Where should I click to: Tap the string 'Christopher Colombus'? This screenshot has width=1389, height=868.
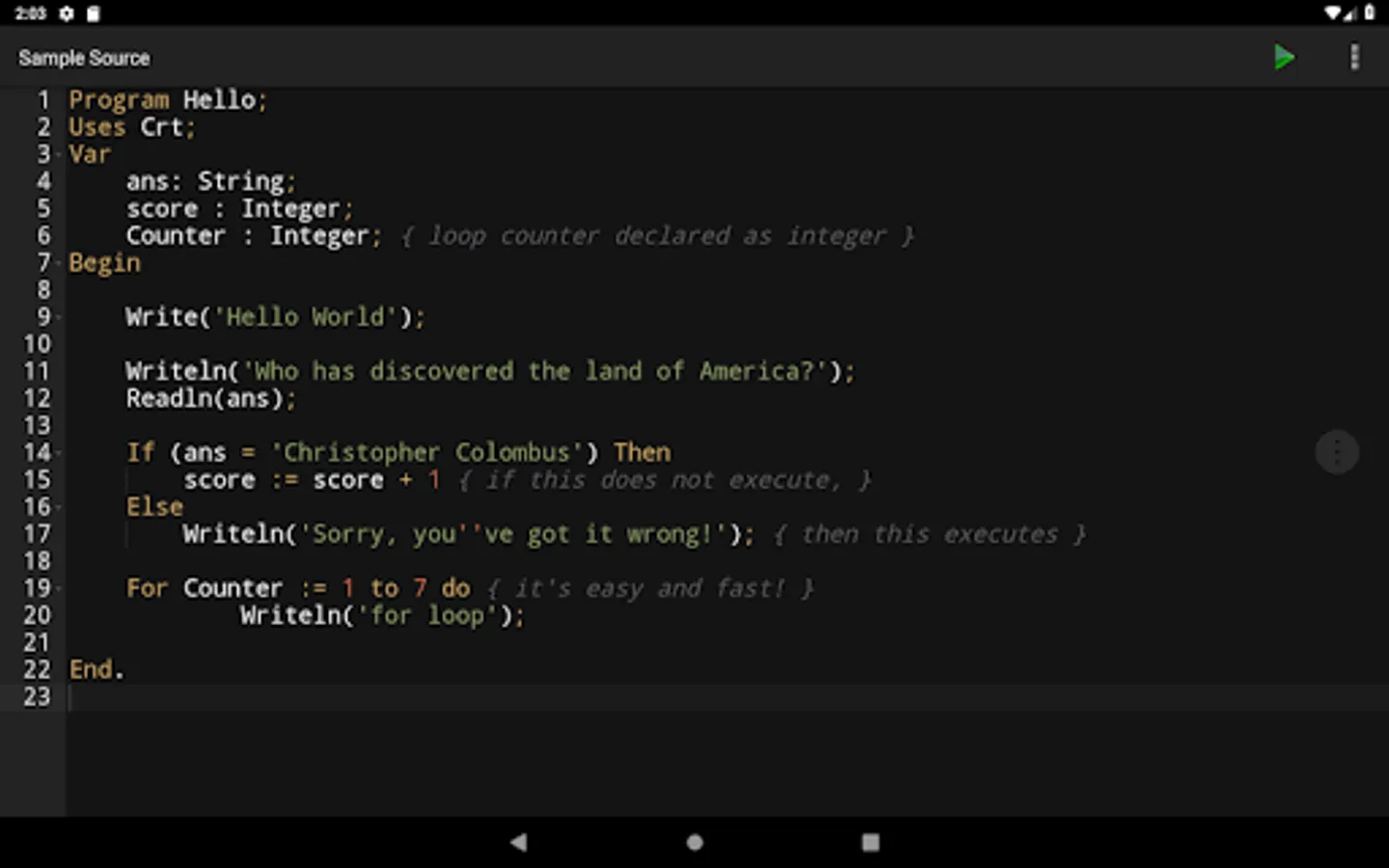click(426, 452)
